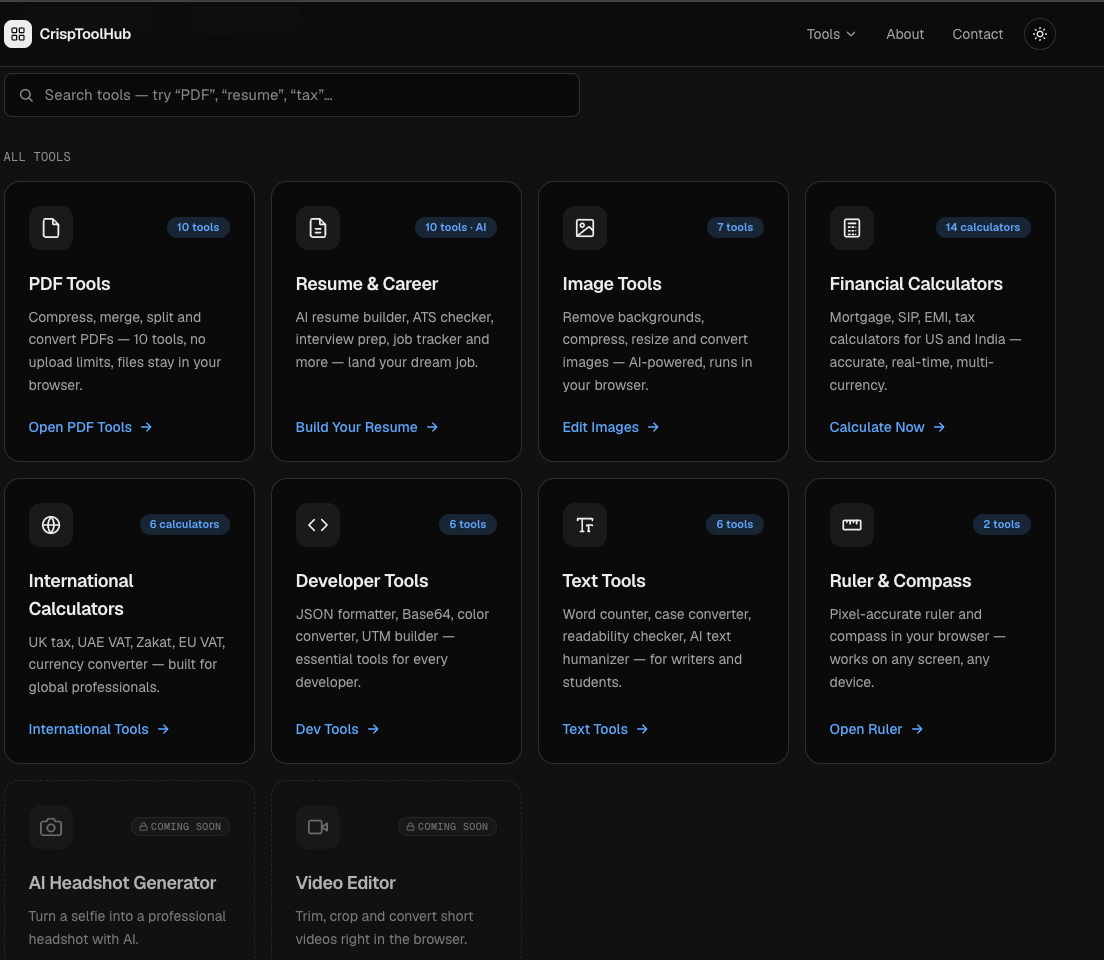Click the Financial Calculators calculator icon
The height and width of the screenshot is (960, 1104).
click(x=851, y=227)
